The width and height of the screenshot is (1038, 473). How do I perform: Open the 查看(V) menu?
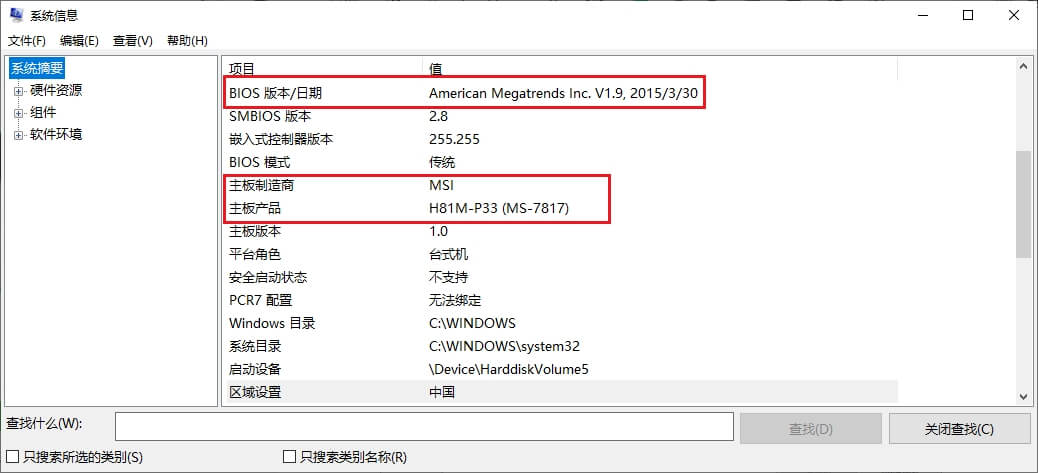(x=132, y=41)
